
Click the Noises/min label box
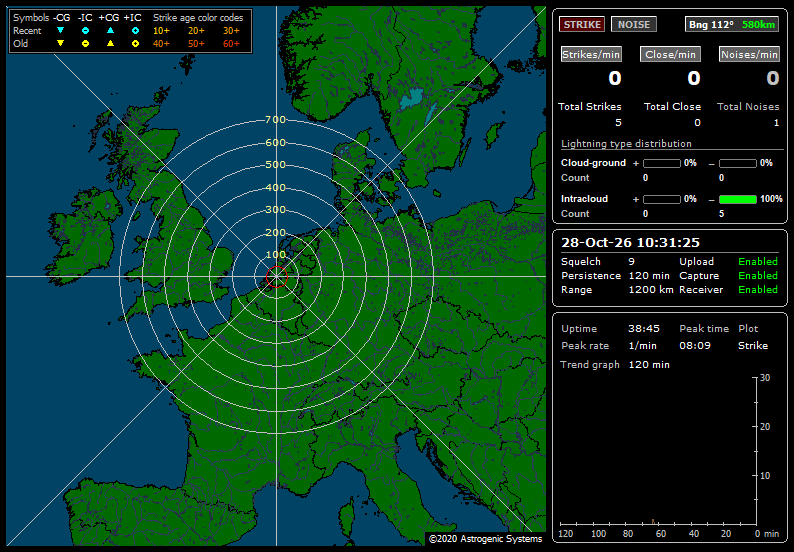[x=749, y=54]
